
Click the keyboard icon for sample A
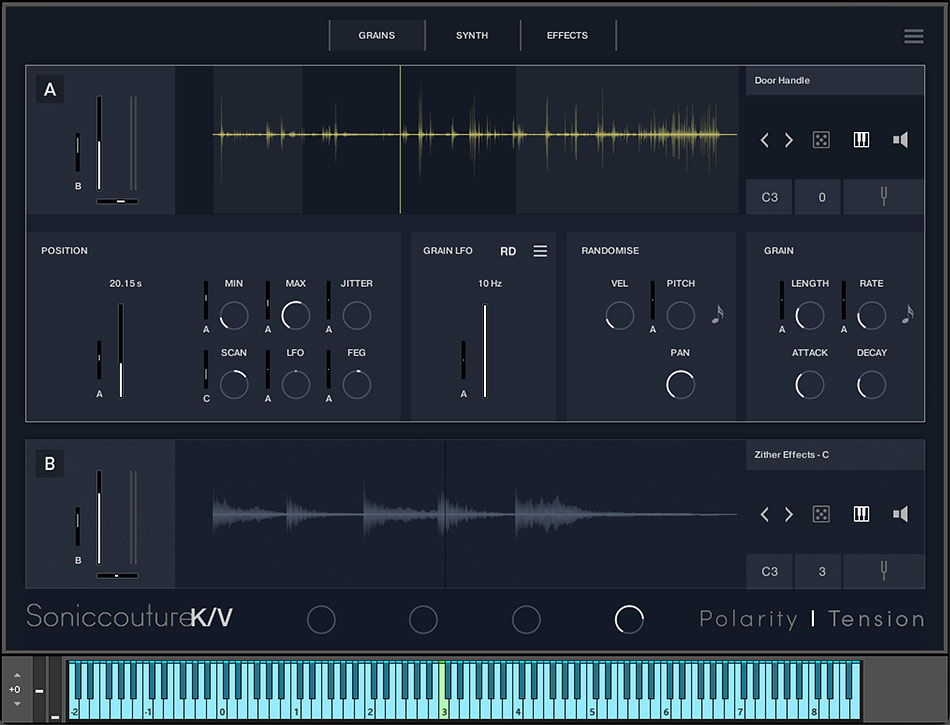point(861,140)
